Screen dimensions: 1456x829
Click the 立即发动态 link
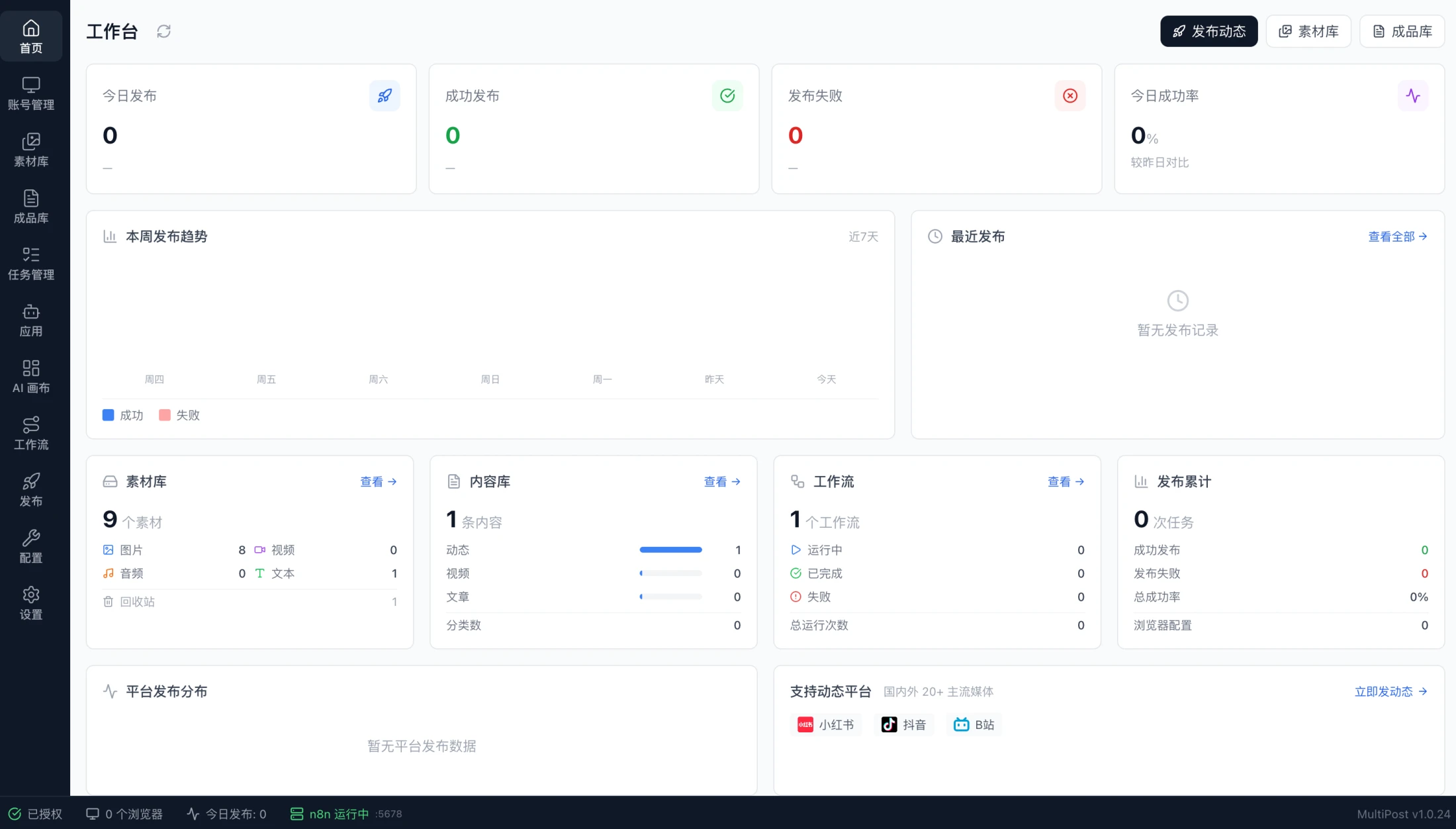(x=1390, y=691)
